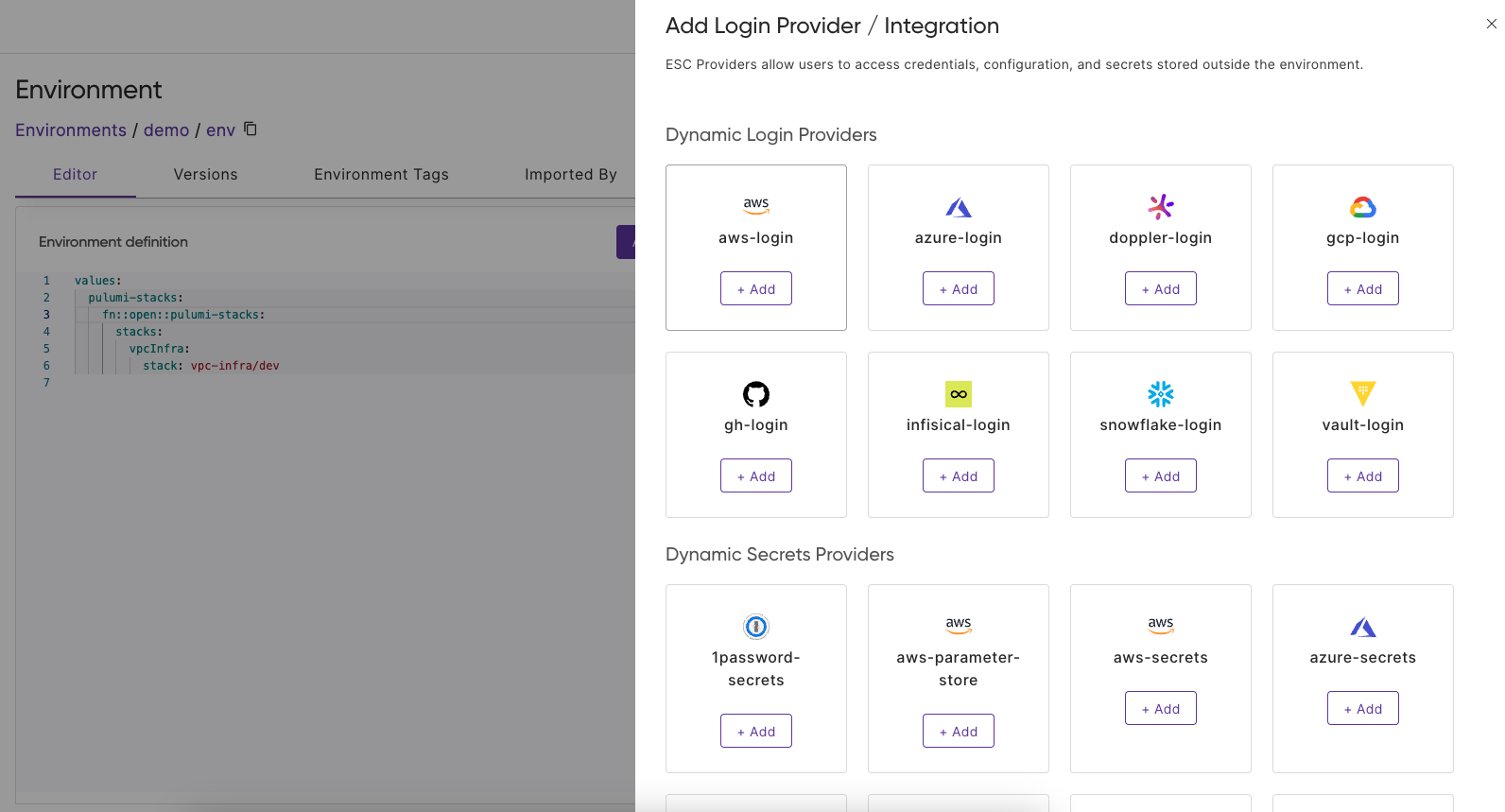Click the snowflake-login logo
The image size is (1505, 812).
pyautogui.click(x=1161, y=393)
